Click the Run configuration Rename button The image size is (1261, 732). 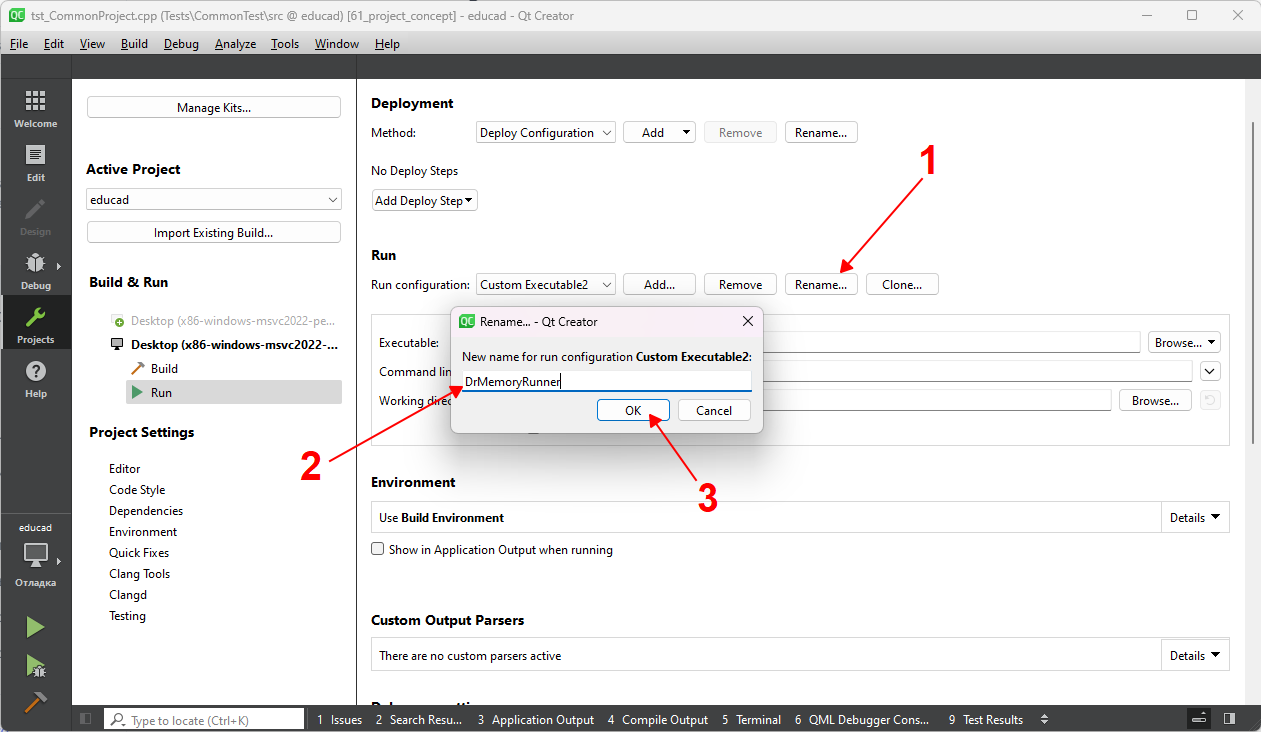pos(821,284)
